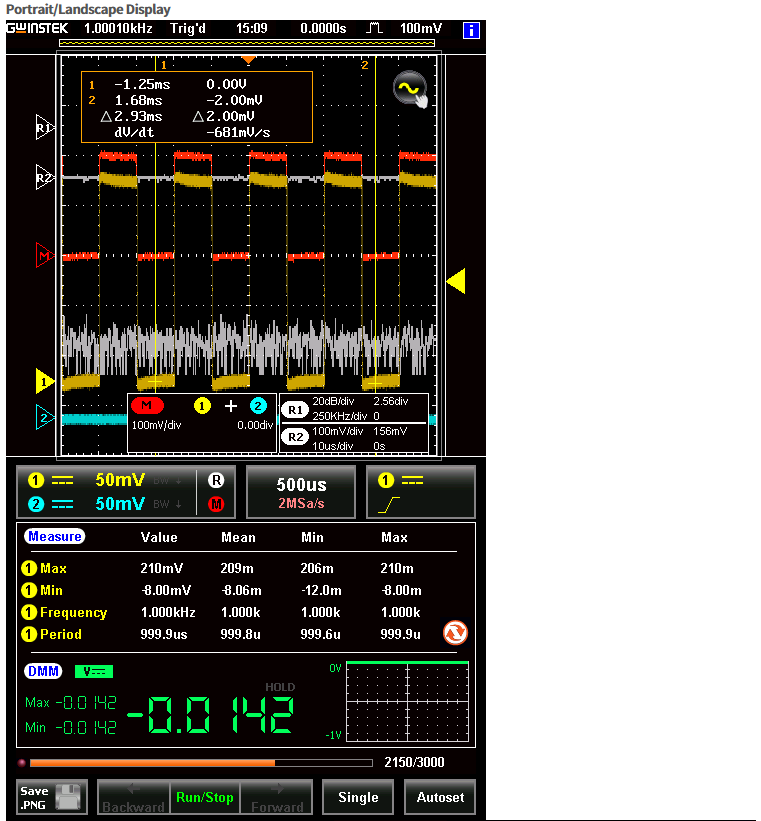Open the R2 reference settings badge
Image resolution: width=761 pixels, height=821 pixels.
tap(295, 437)
